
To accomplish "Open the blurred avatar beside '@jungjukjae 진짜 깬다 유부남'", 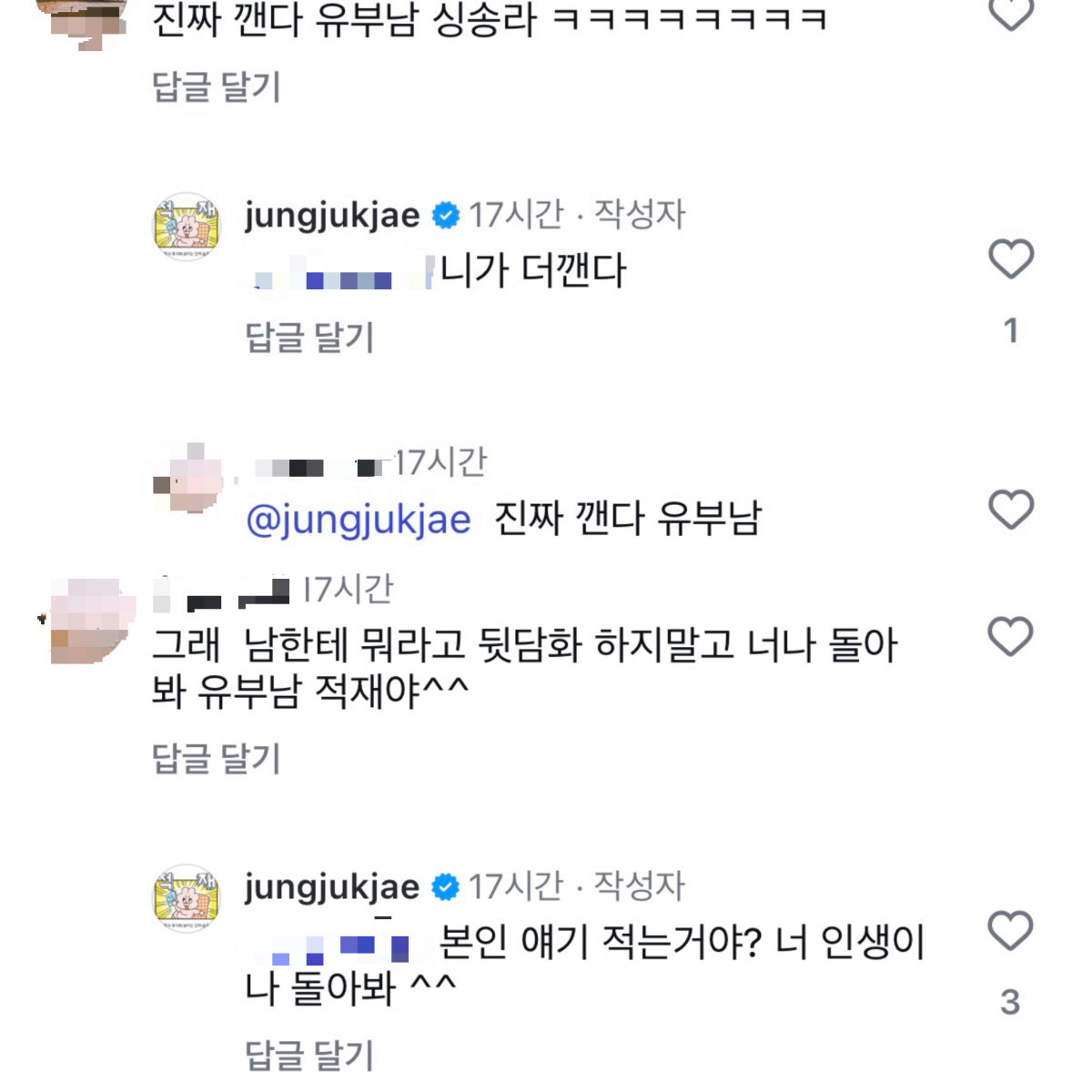I will [x=188, y=480].
